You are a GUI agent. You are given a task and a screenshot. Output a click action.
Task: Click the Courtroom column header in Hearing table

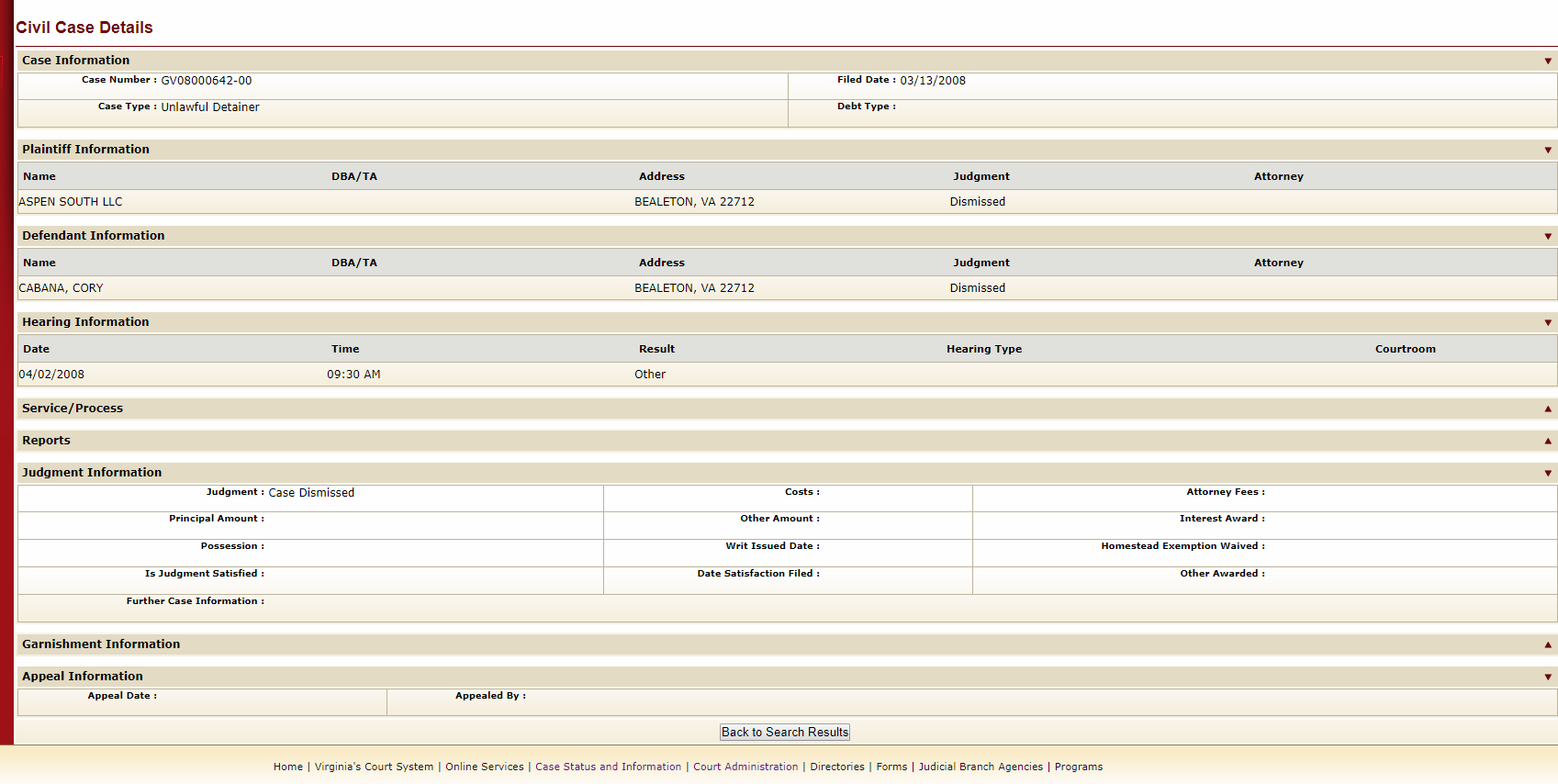point(1406,349)
